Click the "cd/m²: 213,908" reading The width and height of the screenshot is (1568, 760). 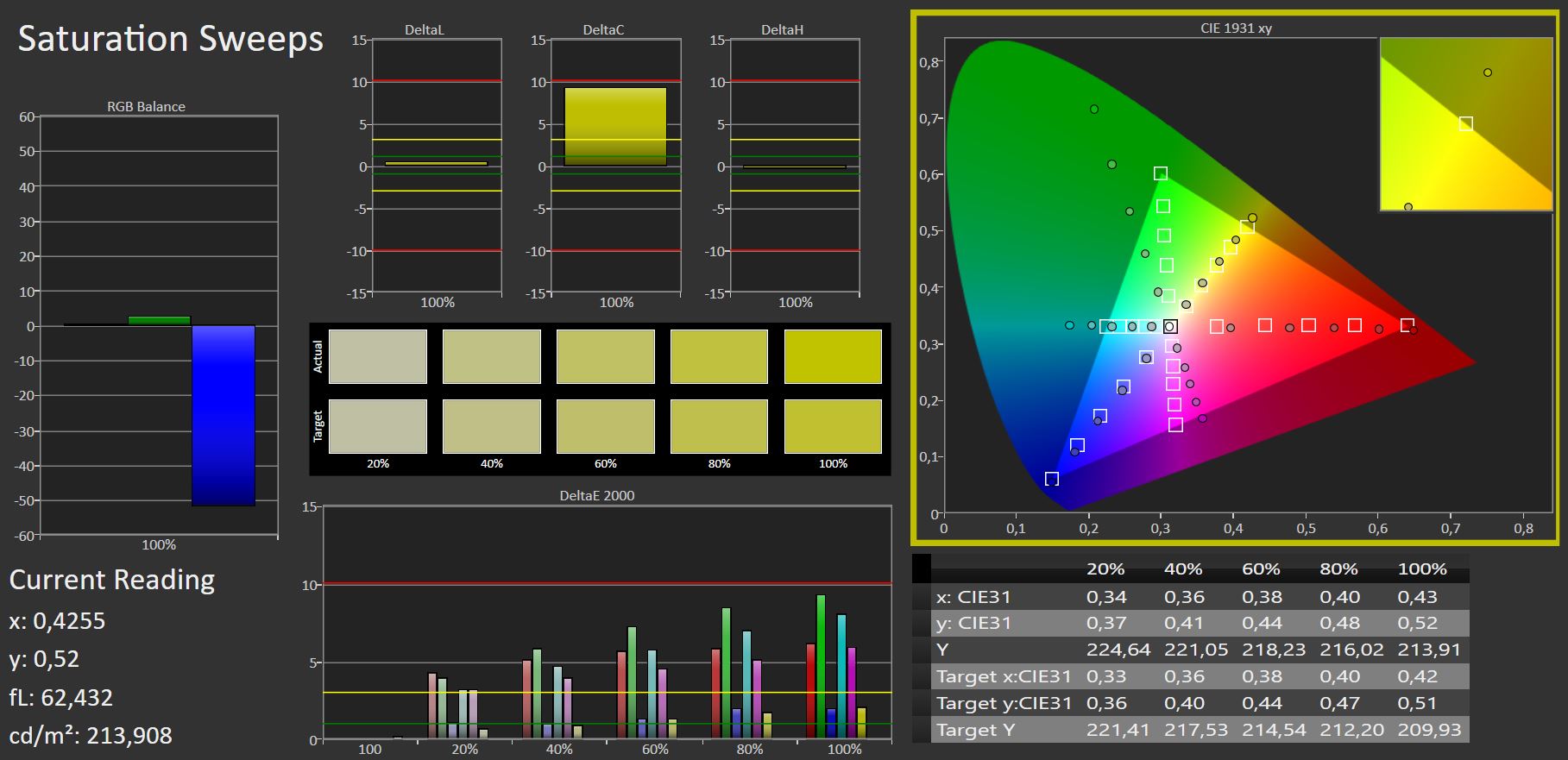click(x=91, y=735)
